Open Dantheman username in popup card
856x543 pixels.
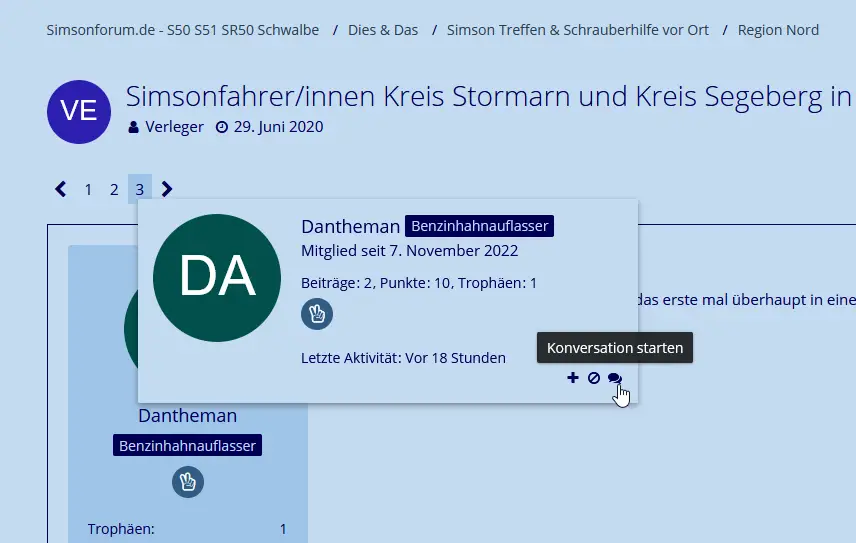click(x=350, y=227)
